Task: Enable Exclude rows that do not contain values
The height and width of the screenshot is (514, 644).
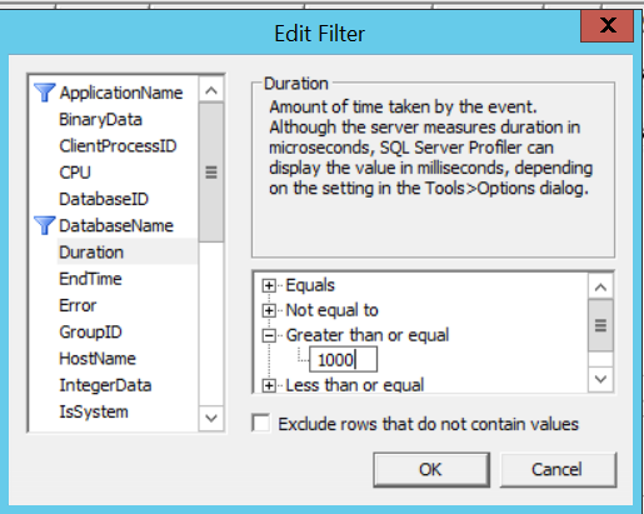Action: (x=261, y=423)
